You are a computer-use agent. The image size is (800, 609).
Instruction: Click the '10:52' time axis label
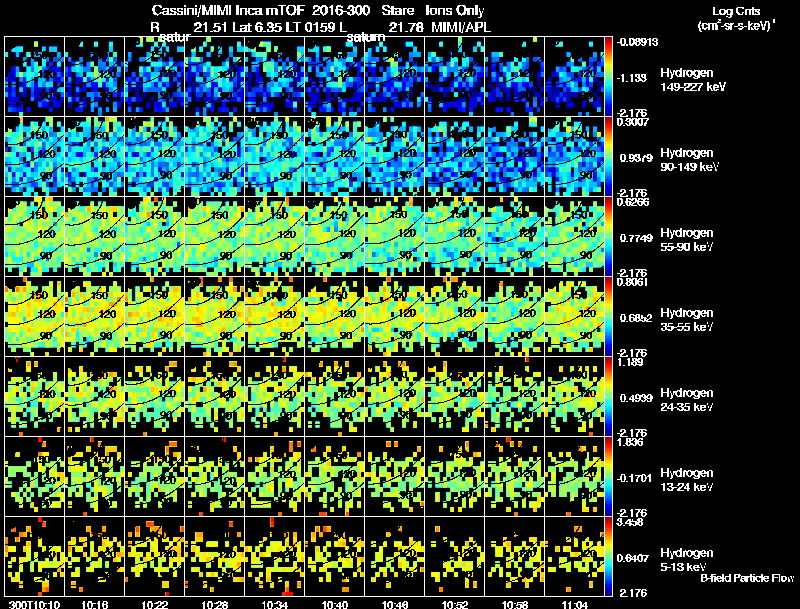pyautogui.click(x=455, y=604)
